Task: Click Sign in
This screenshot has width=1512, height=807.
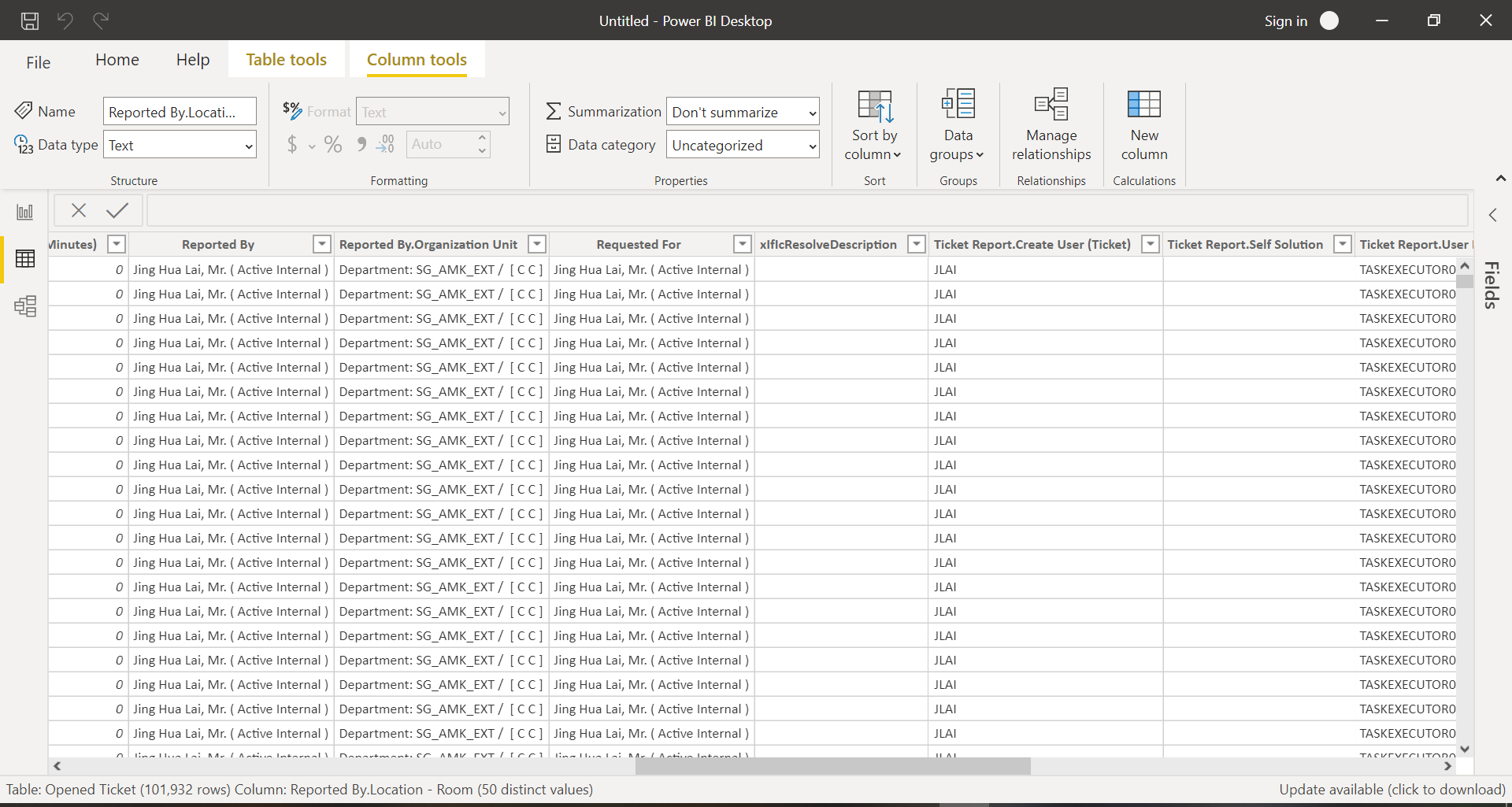Action: [1286, 21]
